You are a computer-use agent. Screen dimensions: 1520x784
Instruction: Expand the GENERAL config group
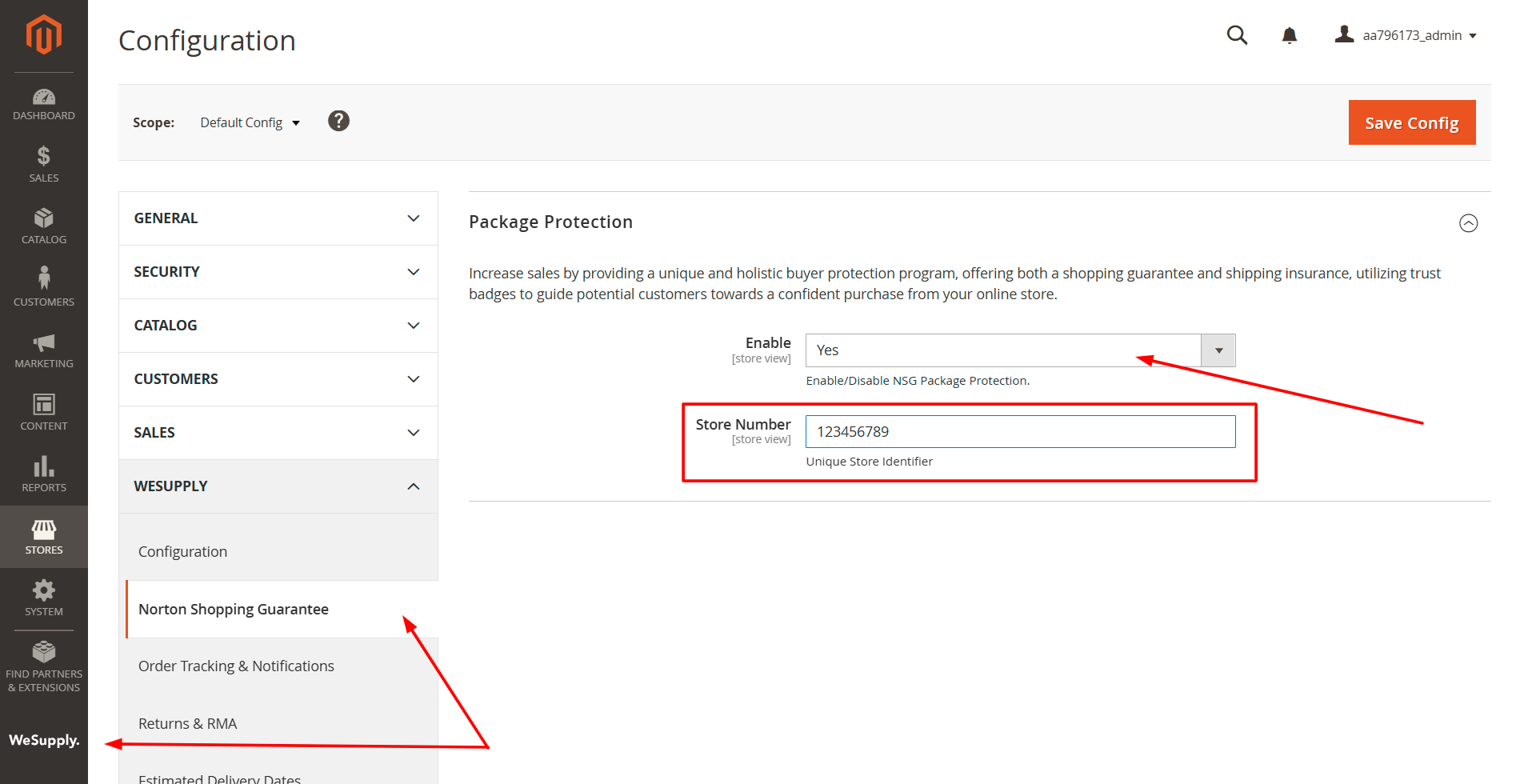click(278, 218)
